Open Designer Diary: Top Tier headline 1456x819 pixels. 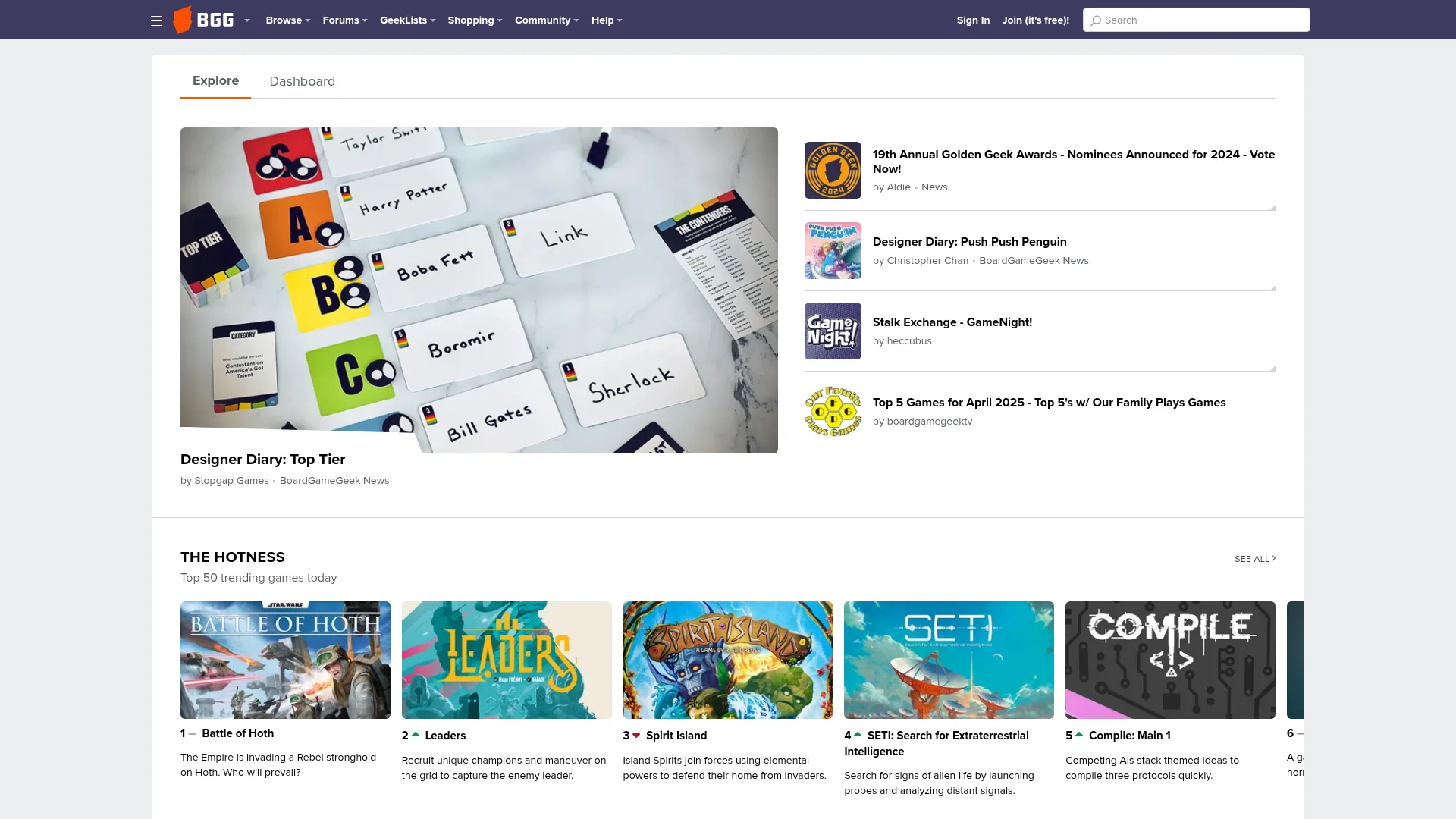coord(262,460)
